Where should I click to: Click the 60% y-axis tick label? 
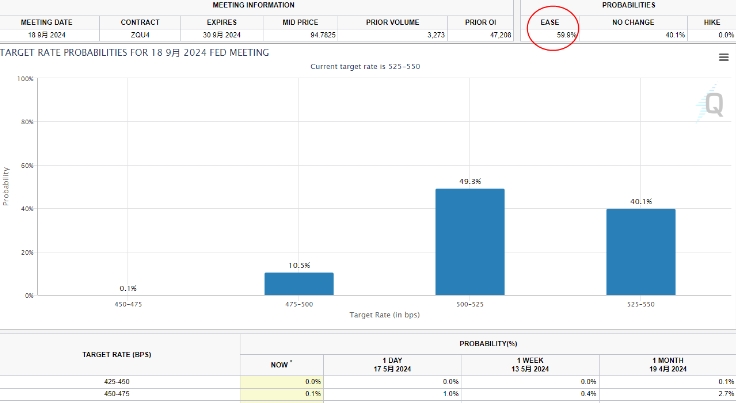(x=27, y=165)
